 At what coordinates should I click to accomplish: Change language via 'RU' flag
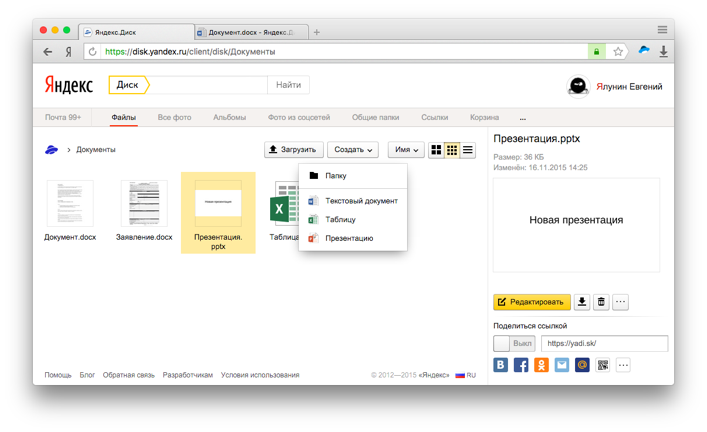[466, 375]
